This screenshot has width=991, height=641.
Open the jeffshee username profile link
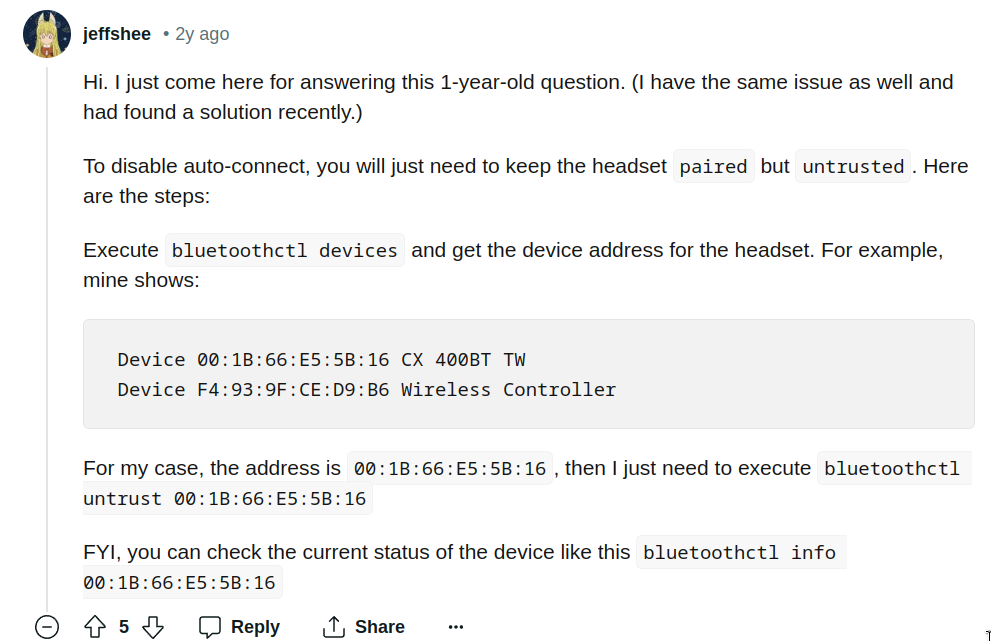(117, 34)
